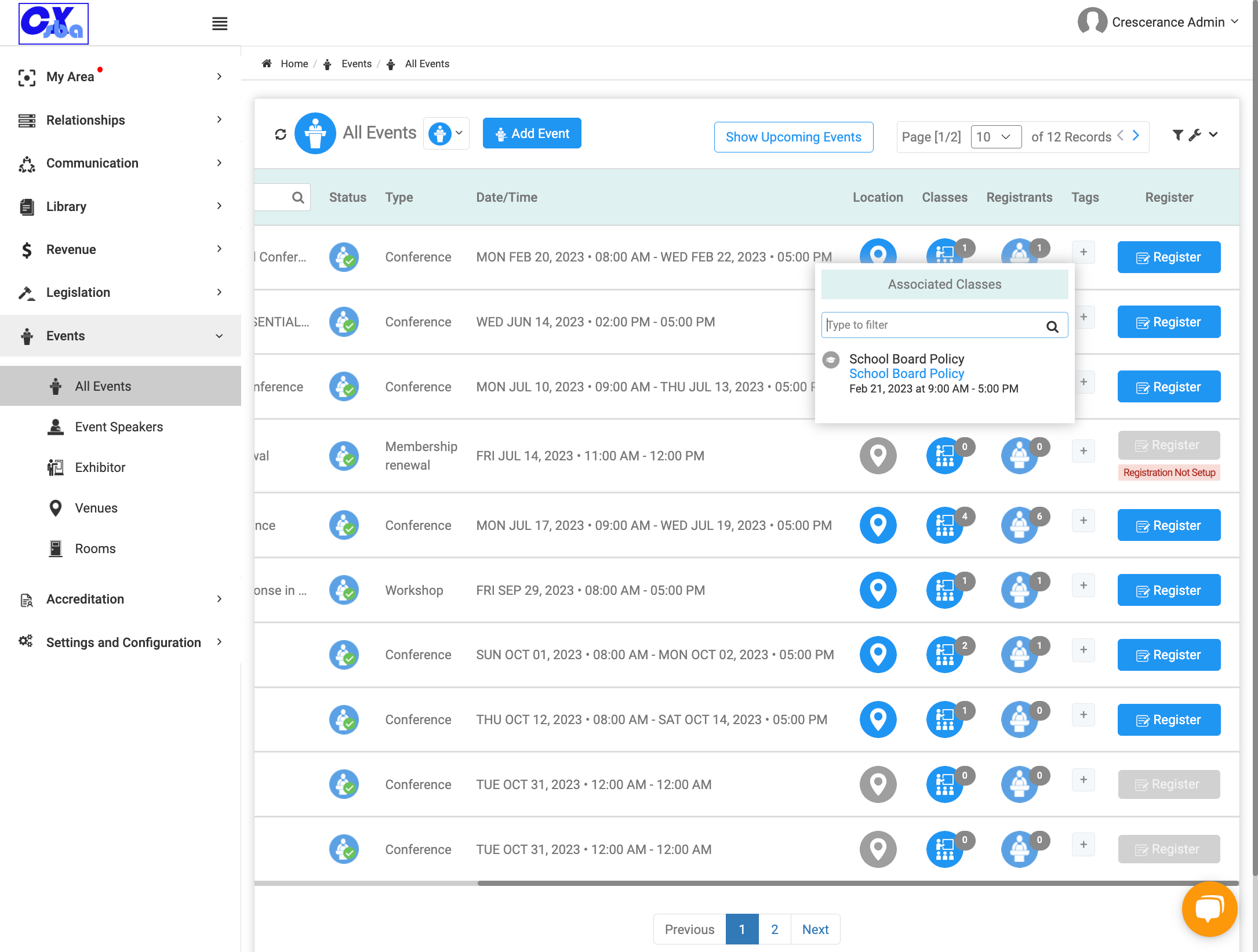Open location pin for JUL 17 conference

pos(878,525)
